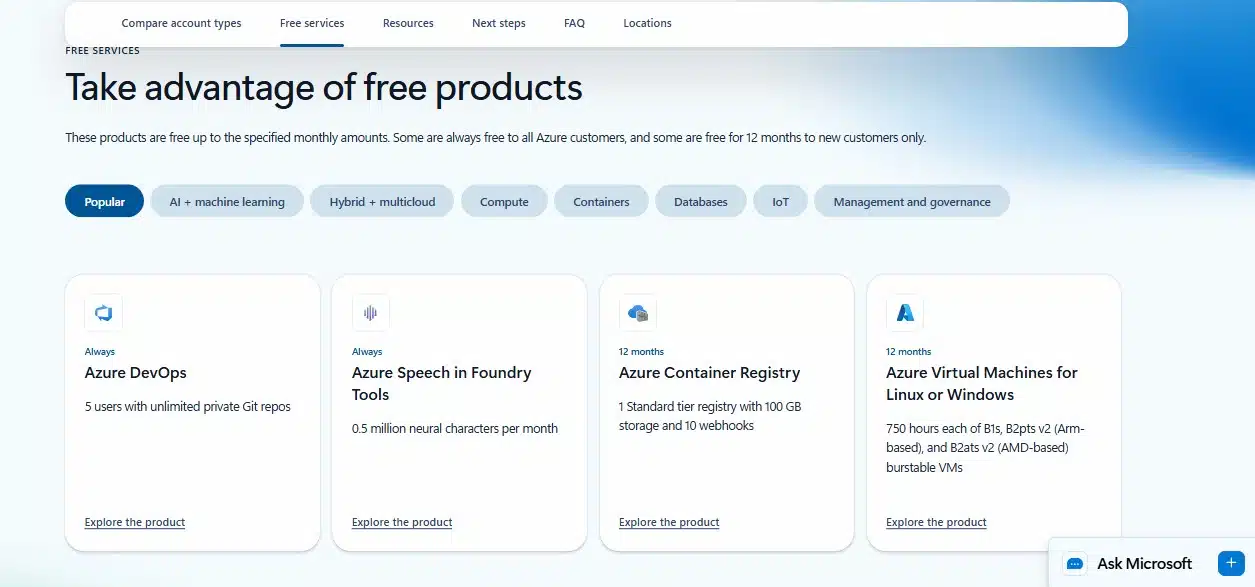Explore the product link for Container Registry

point(669,522)
